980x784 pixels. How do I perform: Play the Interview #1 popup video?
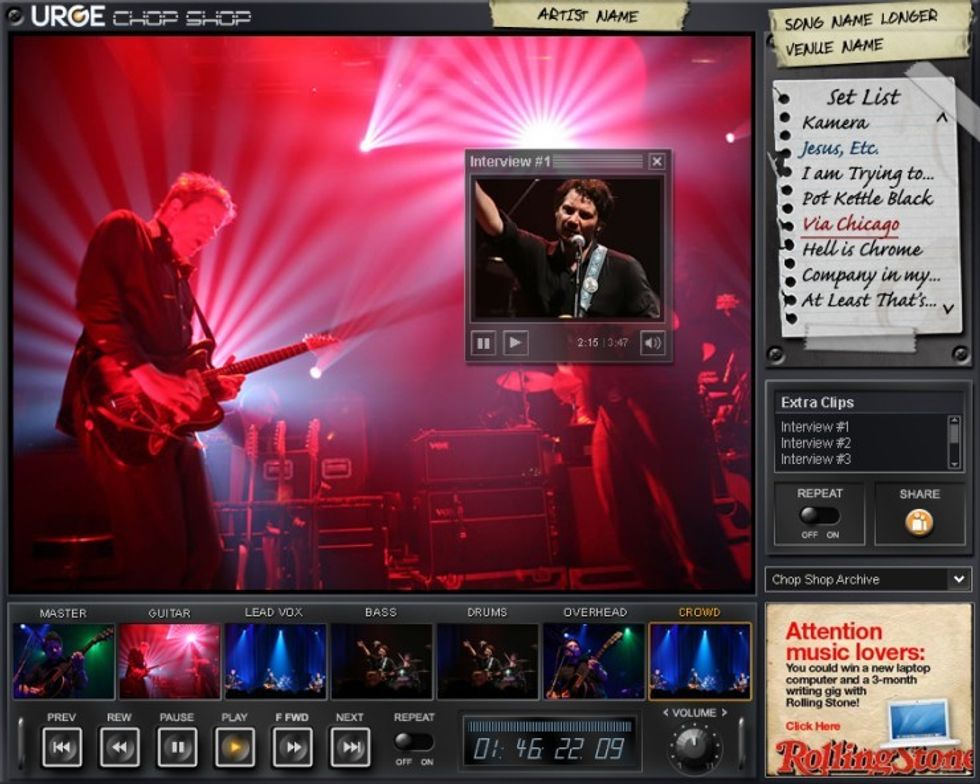[x=516, y=343]
